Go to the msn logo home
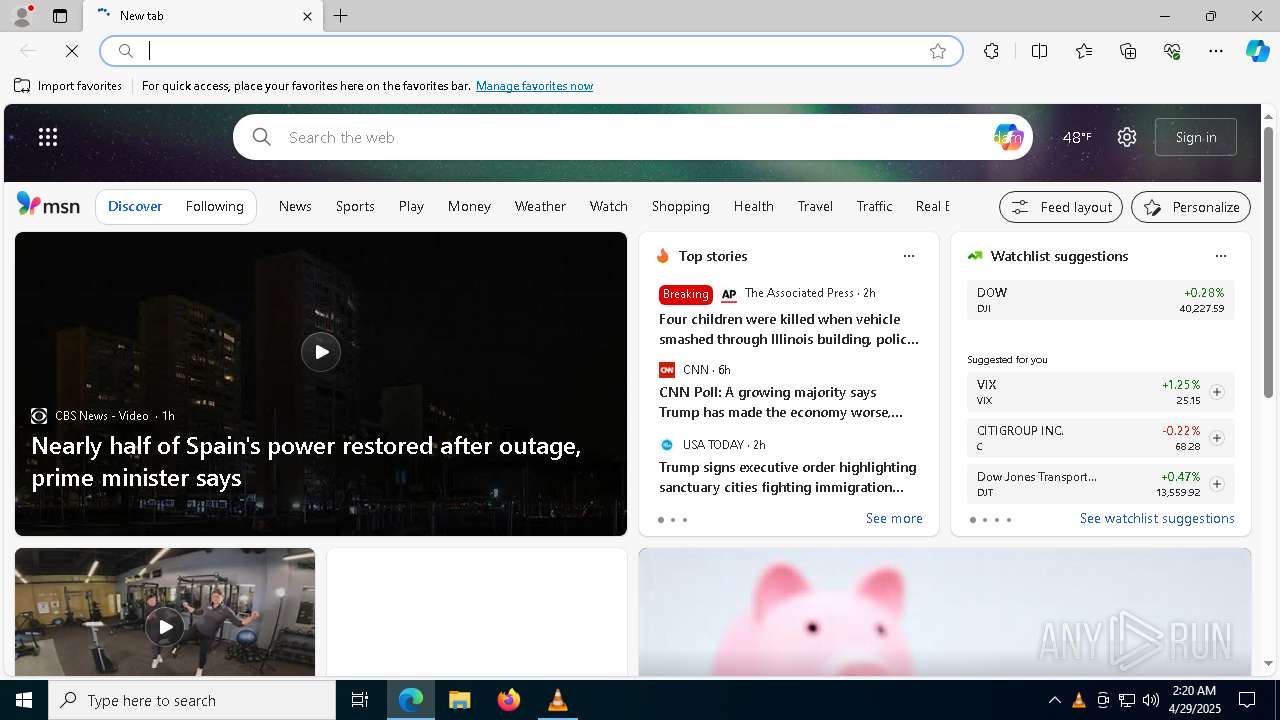1280x720 pixels. tap(48, 205)
